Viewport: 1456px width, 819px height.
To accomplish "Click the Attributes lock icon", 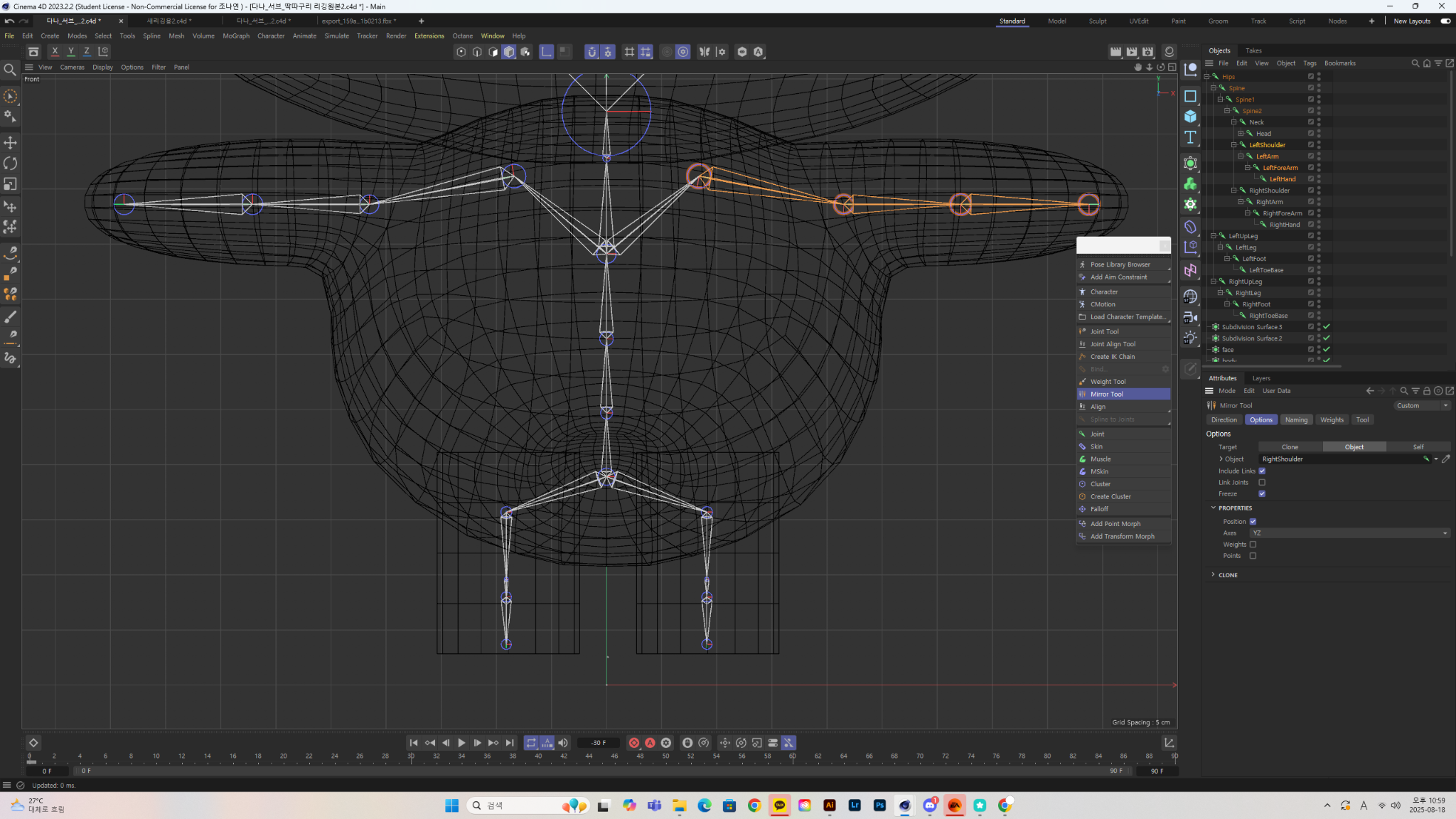I will [1426, 391].
